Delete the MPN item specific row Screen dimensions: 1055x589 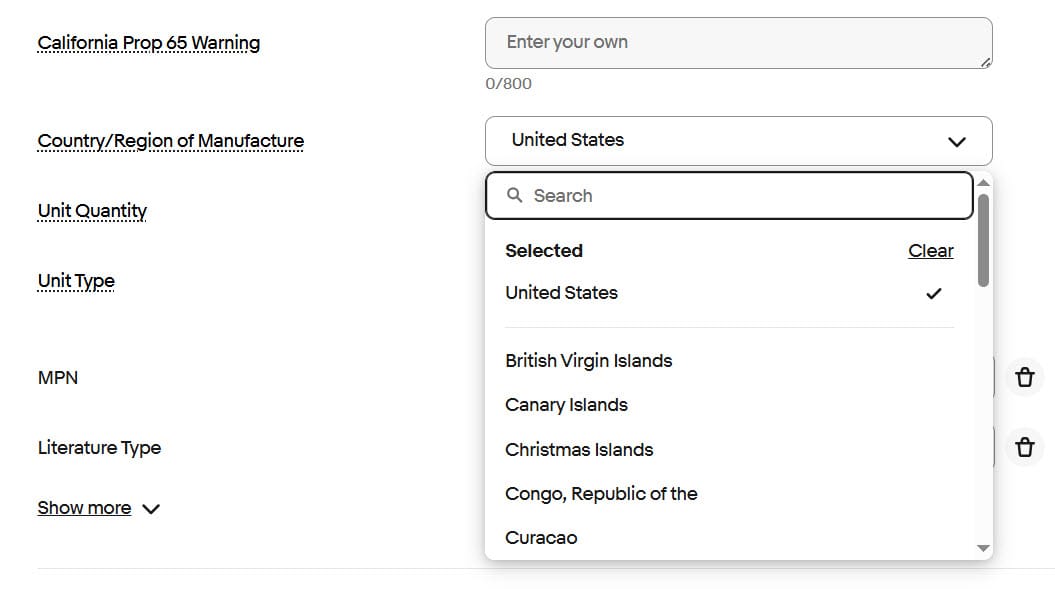(x=1024, y=378)
